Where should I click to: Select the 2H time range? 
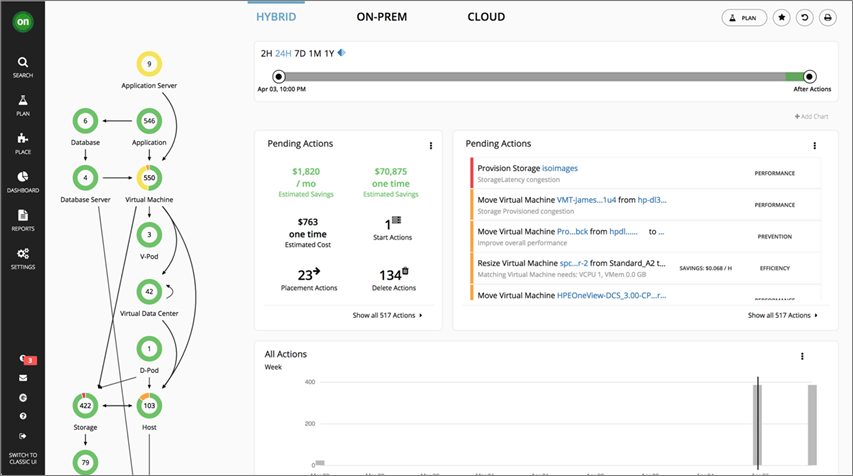(x=267, y=53)
